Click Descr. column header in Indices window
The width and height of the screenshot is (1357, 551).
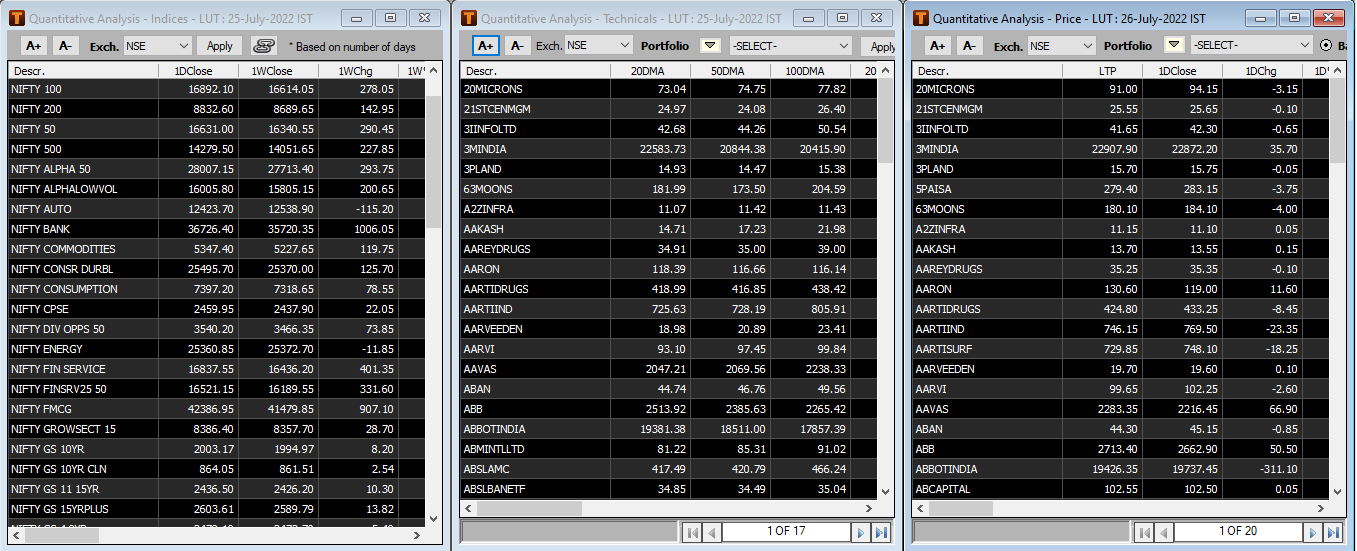[x=83, y=71]
